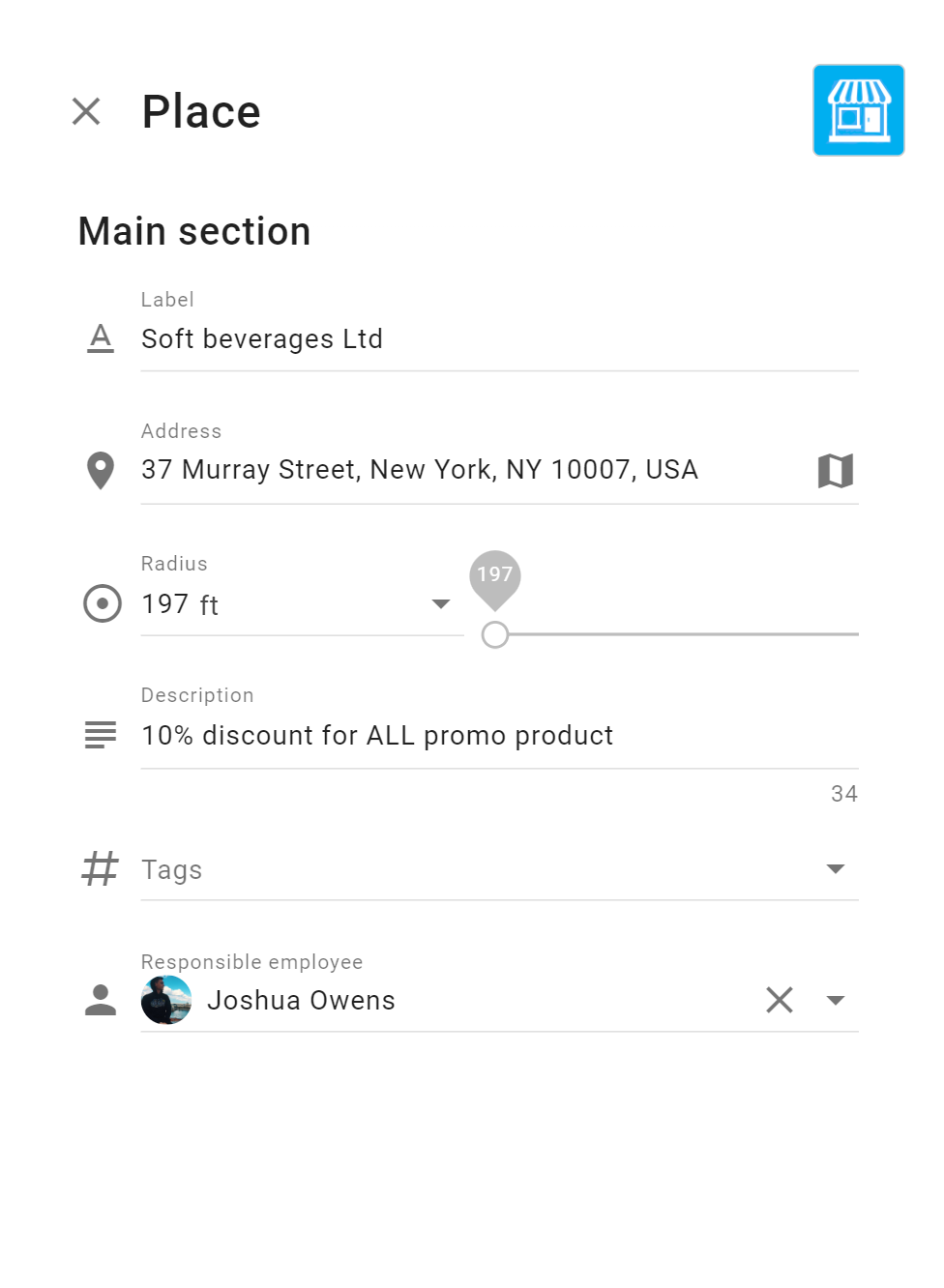Close the Place form with X icon
This screenshot has width=944, height=1288.
click(x=86, y=111)
